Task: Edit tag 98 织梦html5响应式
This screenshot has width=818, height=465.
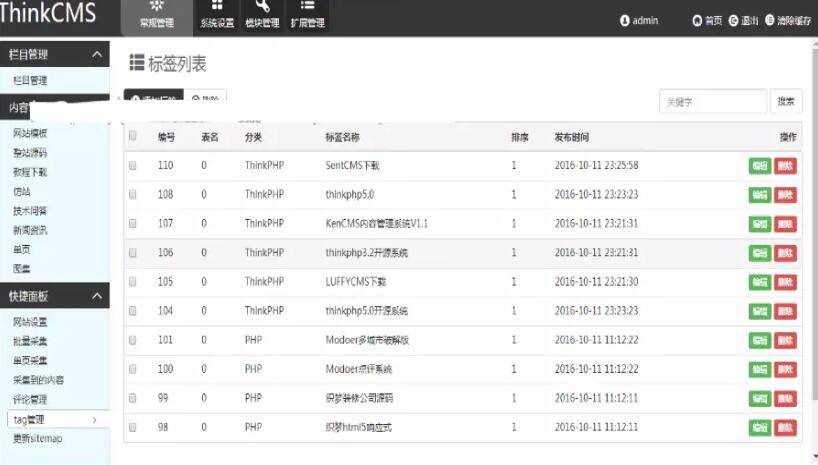Action: pos(760,428)
